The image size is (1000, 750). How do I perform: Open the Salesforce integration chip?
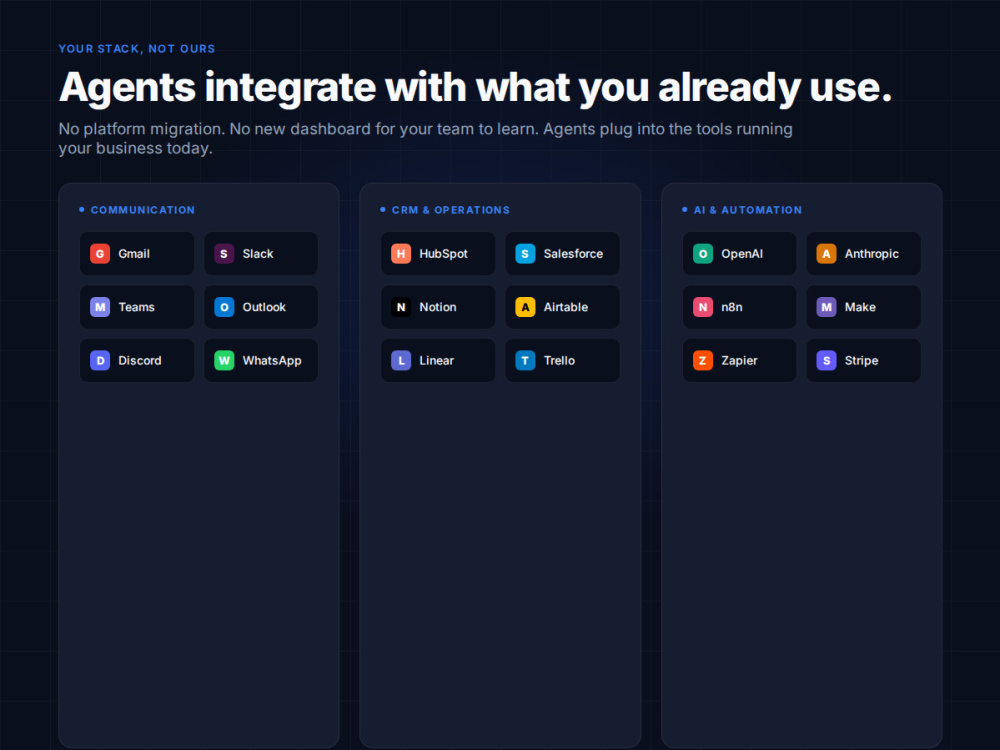[562, 254]
